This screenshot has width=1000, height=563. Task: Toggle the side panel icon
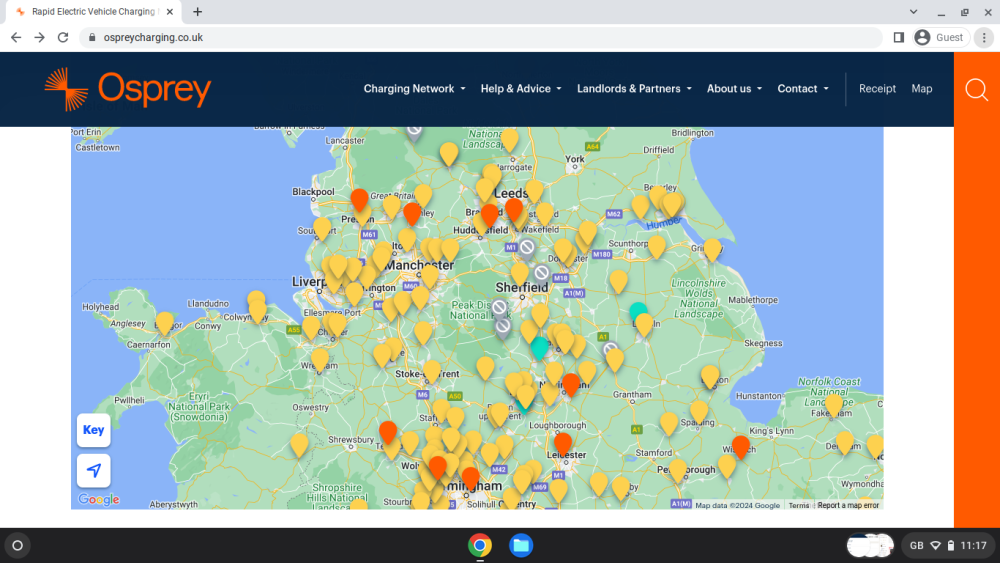click(x=899, y=38)
